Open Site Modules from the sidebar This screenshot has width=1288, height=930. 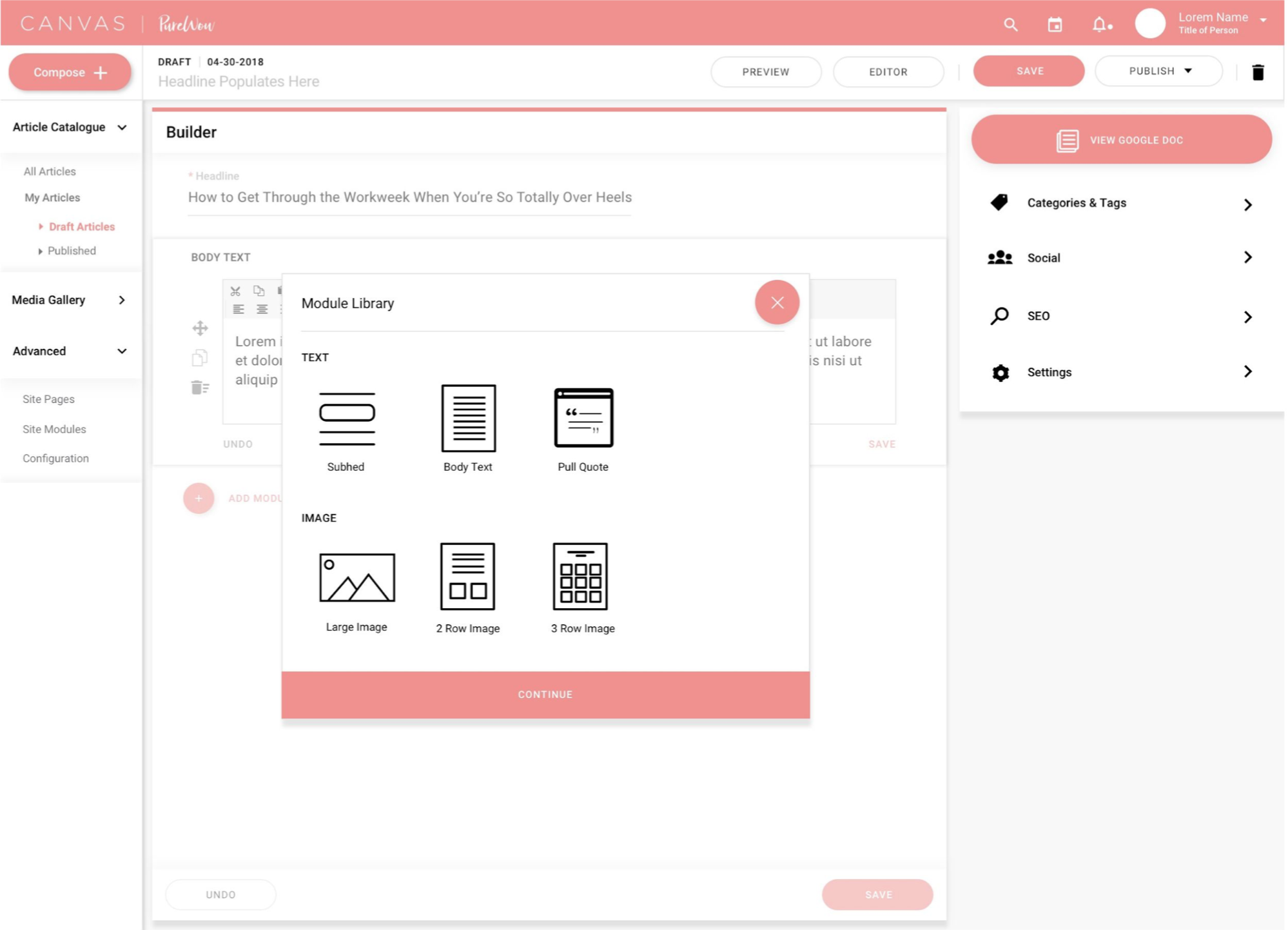click(x=54, y=429)
